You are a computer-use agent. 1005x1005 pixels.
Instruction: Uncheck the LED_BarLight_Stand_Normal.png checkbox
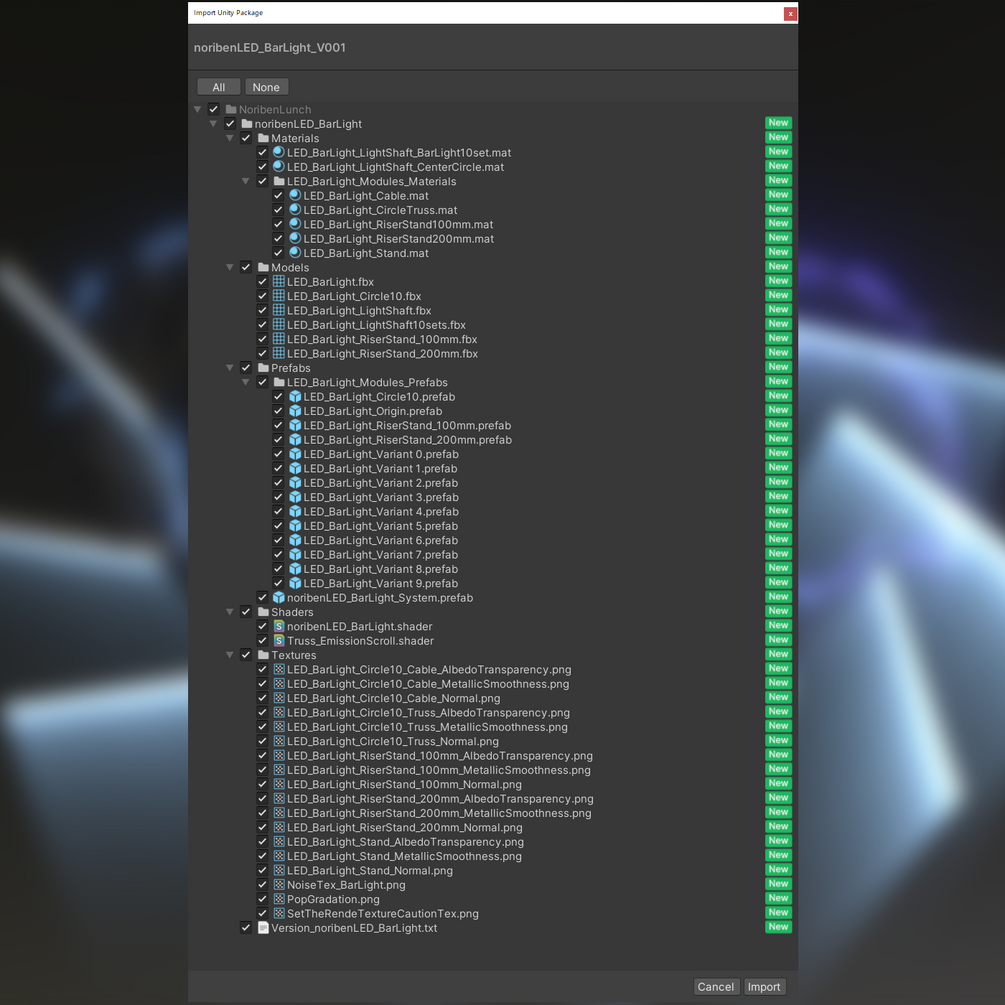262,870
